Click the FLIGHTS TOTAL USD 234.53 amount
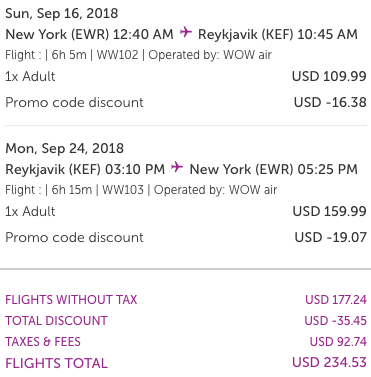 [x=329, y=362]
